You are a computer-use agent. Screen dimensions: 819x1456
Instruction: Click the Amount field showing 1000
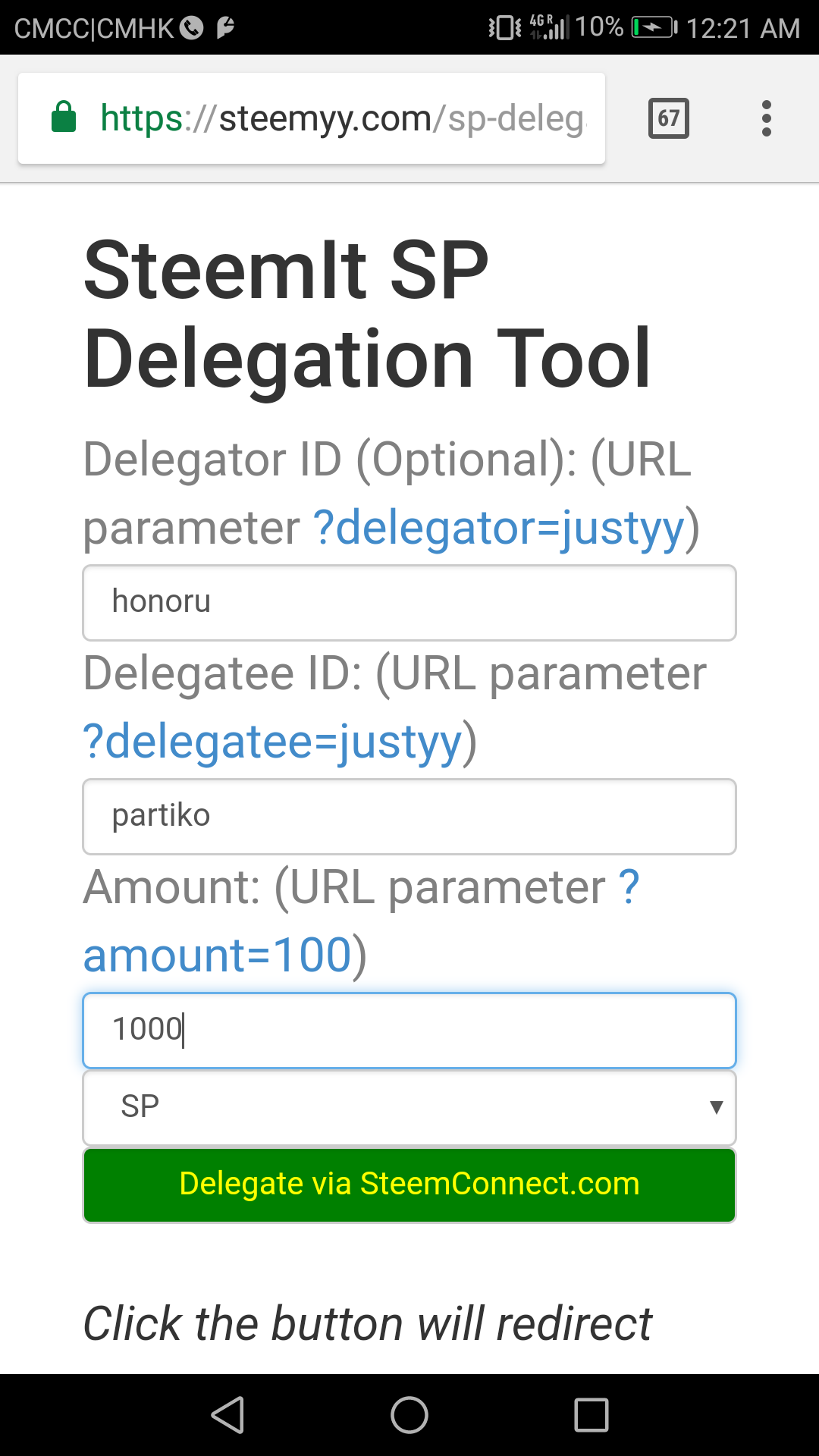tap(409, 1030)
